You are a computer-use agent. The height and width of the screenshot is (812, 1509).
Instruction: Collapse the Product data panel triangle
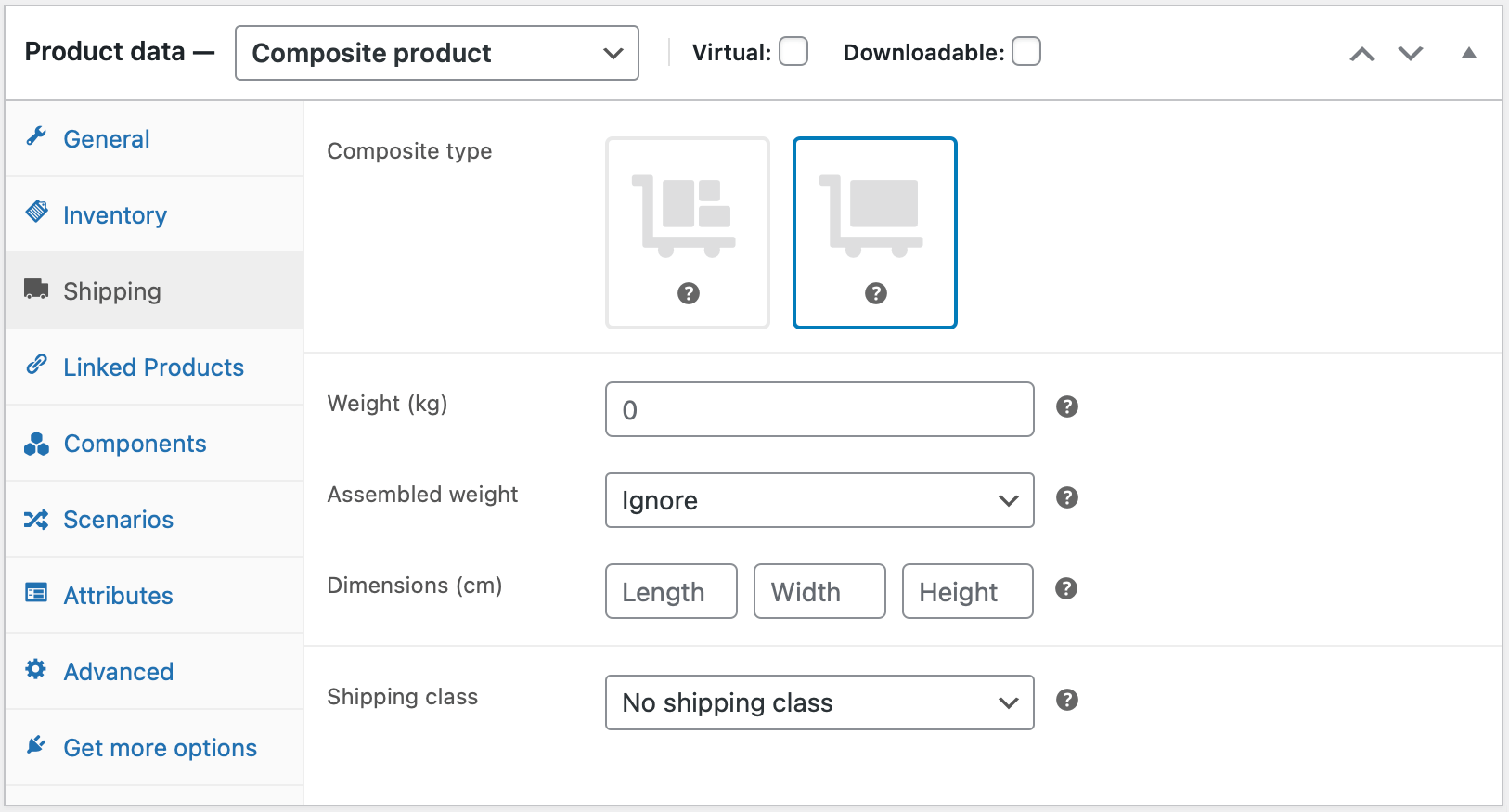pos(1469,53)
